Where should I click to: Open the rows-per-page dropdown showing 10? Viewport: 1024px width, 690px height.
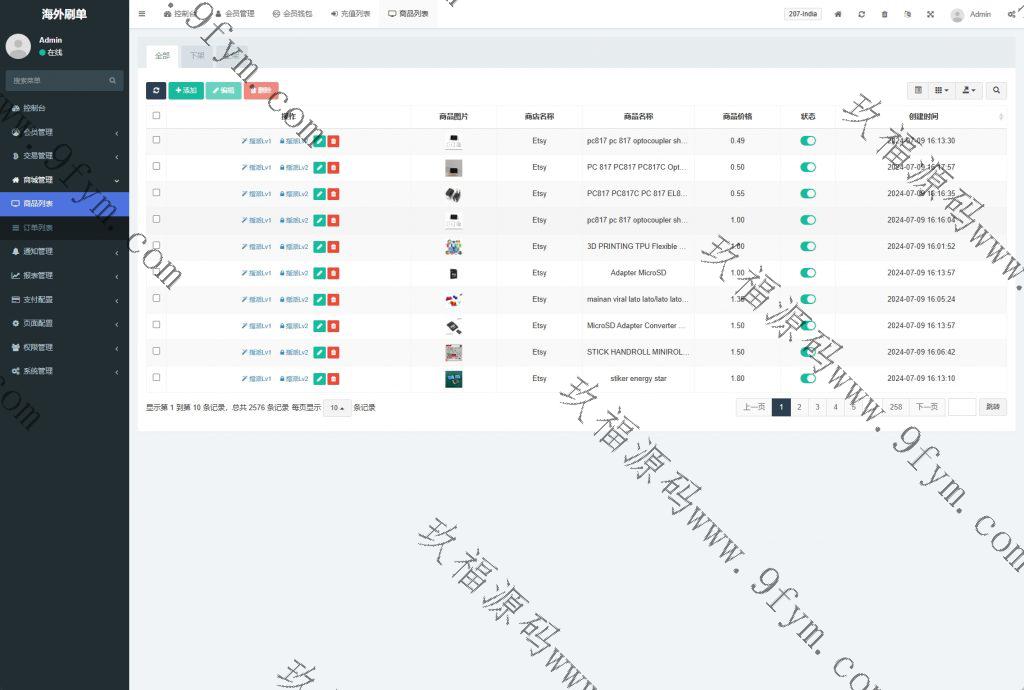point(337,408)
